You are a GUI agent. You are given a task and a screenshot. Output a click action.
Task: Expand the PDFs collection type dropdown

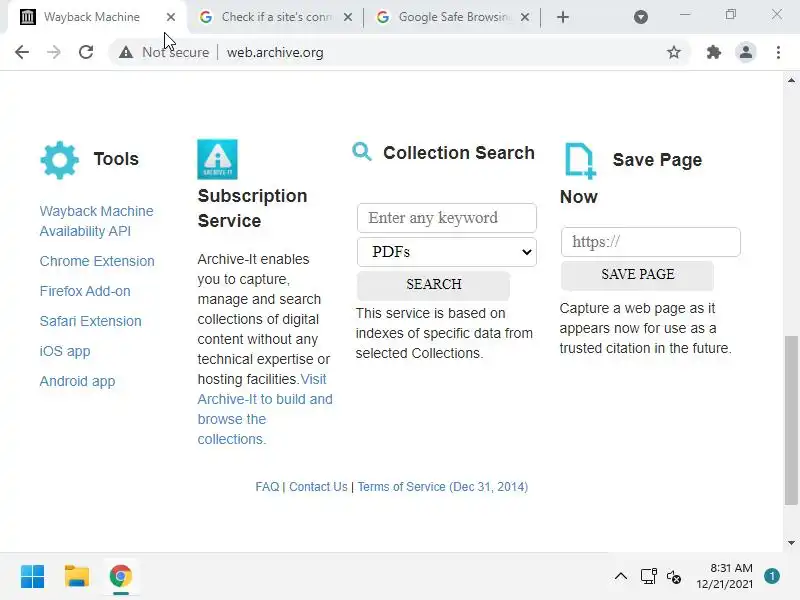coord(447,252)
